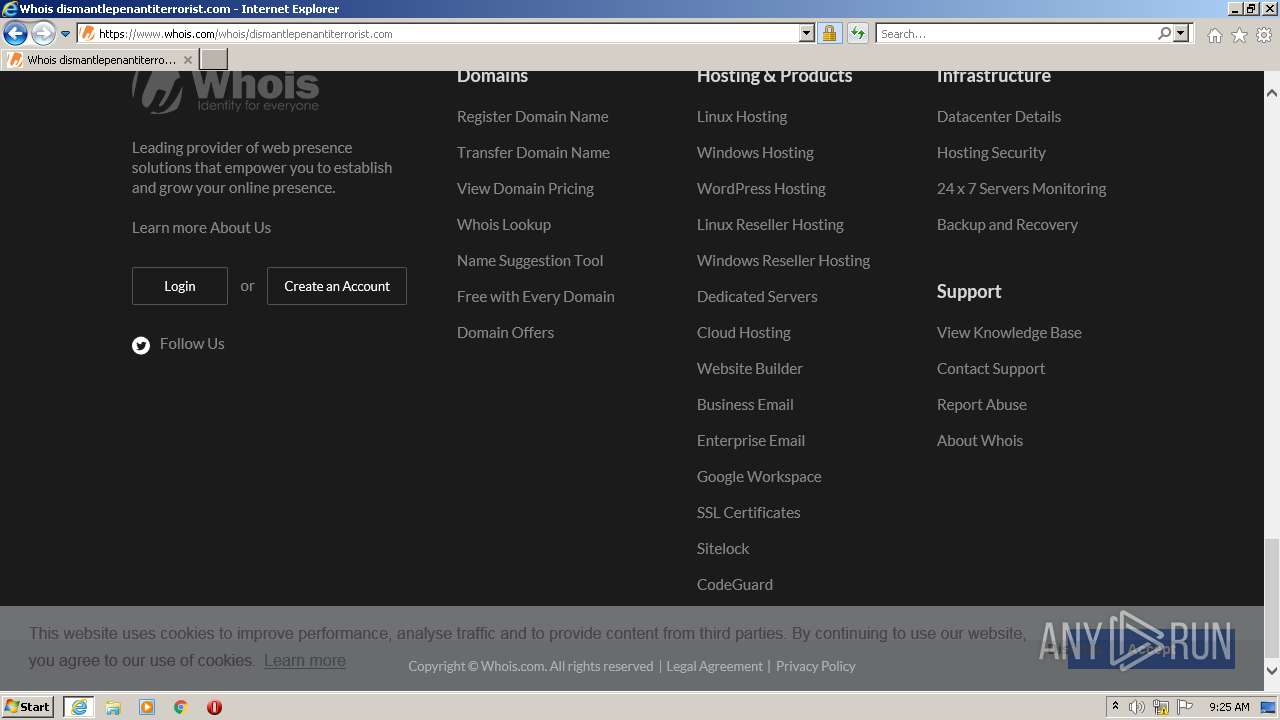Open Domain Offers link
1280x720 pixels.
[x=505, y=333]
